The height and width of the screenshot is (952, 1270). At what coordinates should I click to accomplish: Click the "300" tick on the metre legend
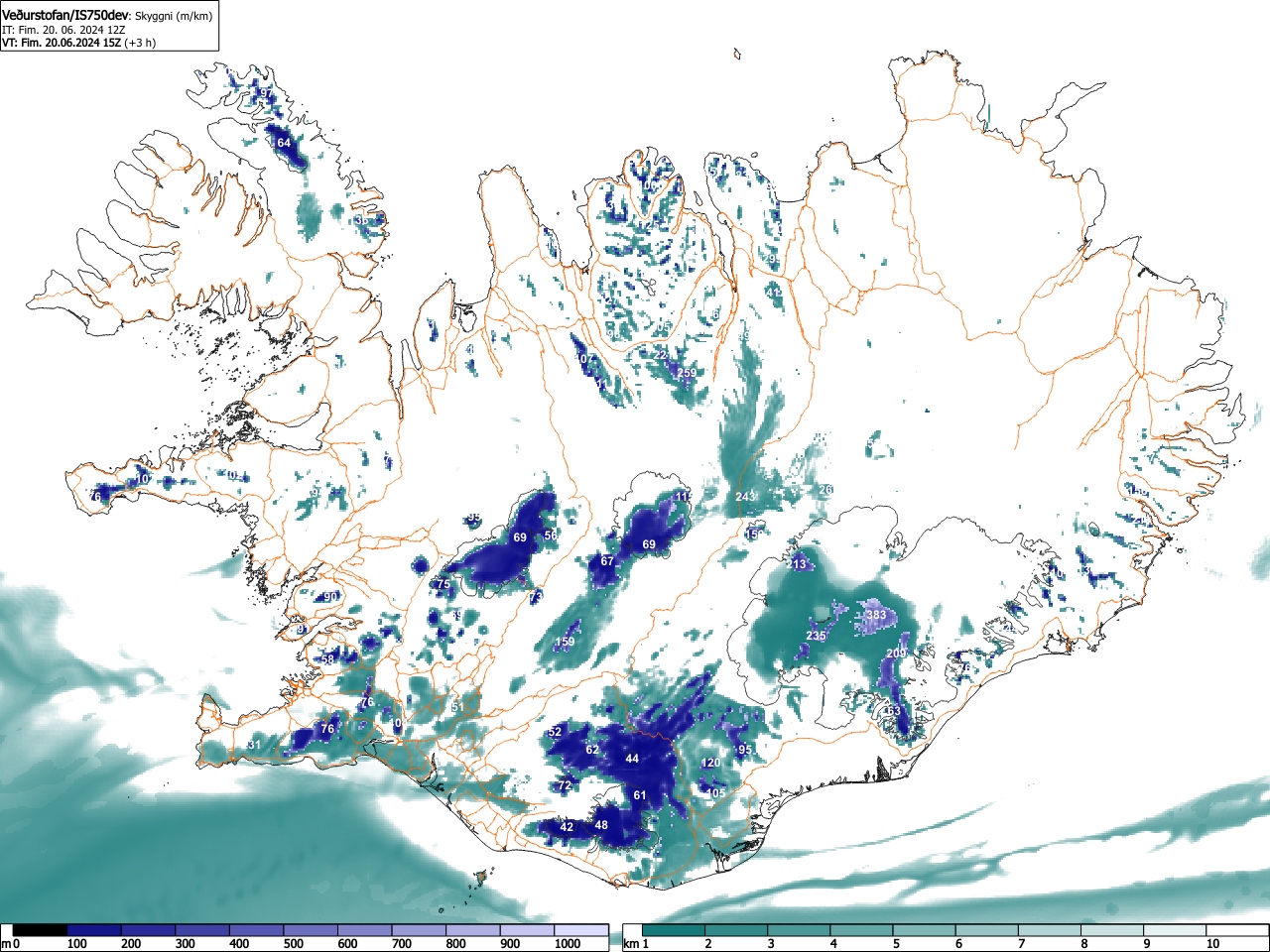pos(186,944)
